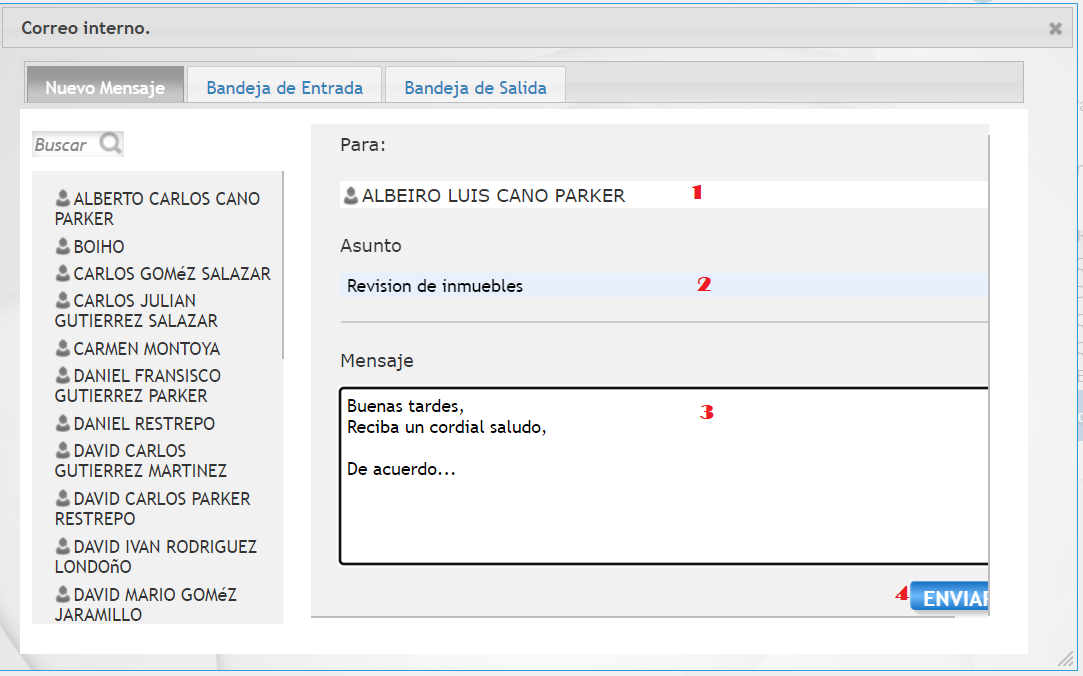Click the Asunto subject field

(660, 286)
